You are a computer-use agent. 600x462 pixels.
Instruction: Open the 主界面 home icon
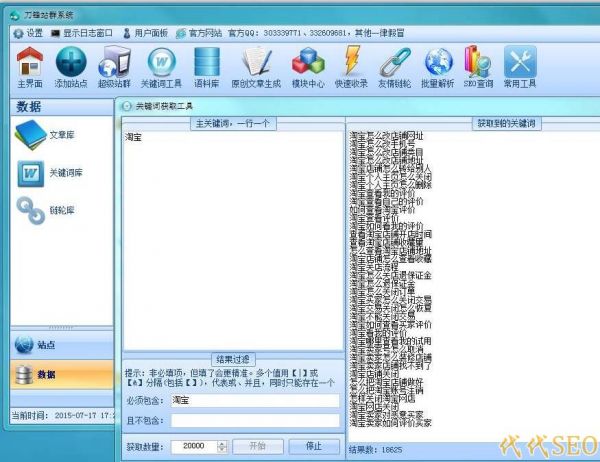30,67
